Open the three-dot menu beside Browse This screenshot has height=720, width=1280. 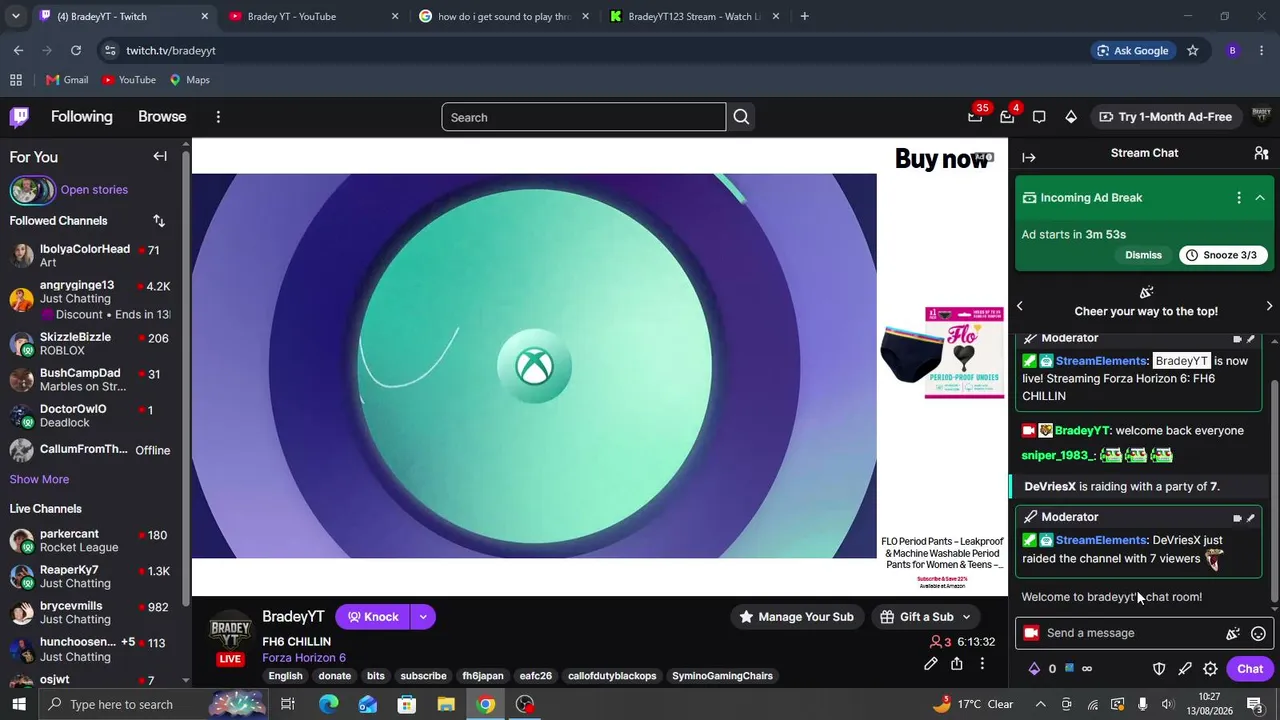click(x=218, y=117)
